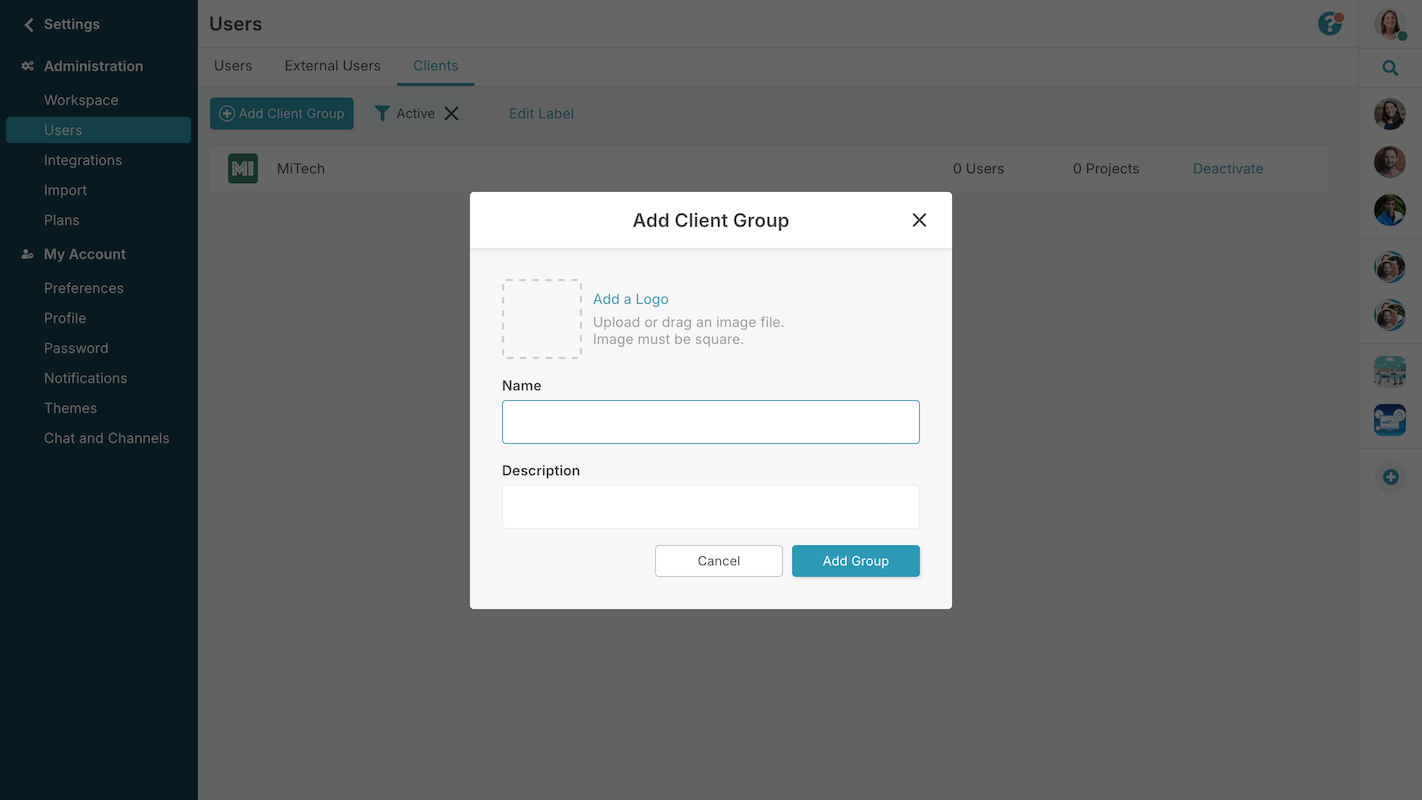Viewport: 1422px width, 800px height.
Task: Click the Active filter funnel icon
Action: 382,114
